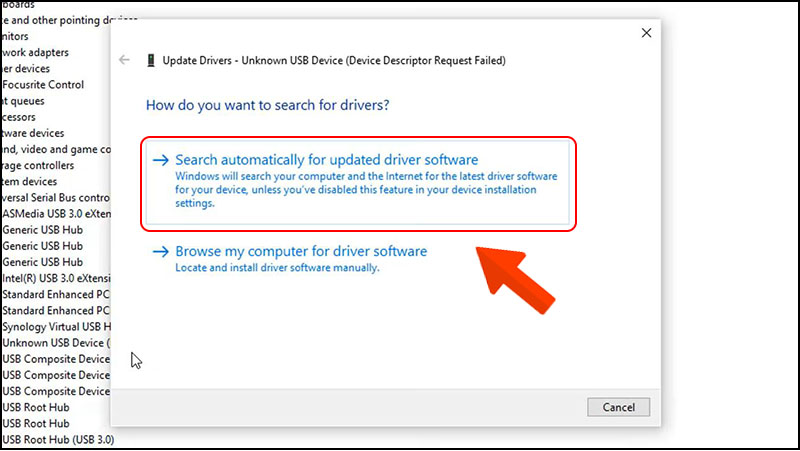800x451 pixels.
Task: Select the ASMedia USB 3.0 host controller entry
Action: [55, 214]
